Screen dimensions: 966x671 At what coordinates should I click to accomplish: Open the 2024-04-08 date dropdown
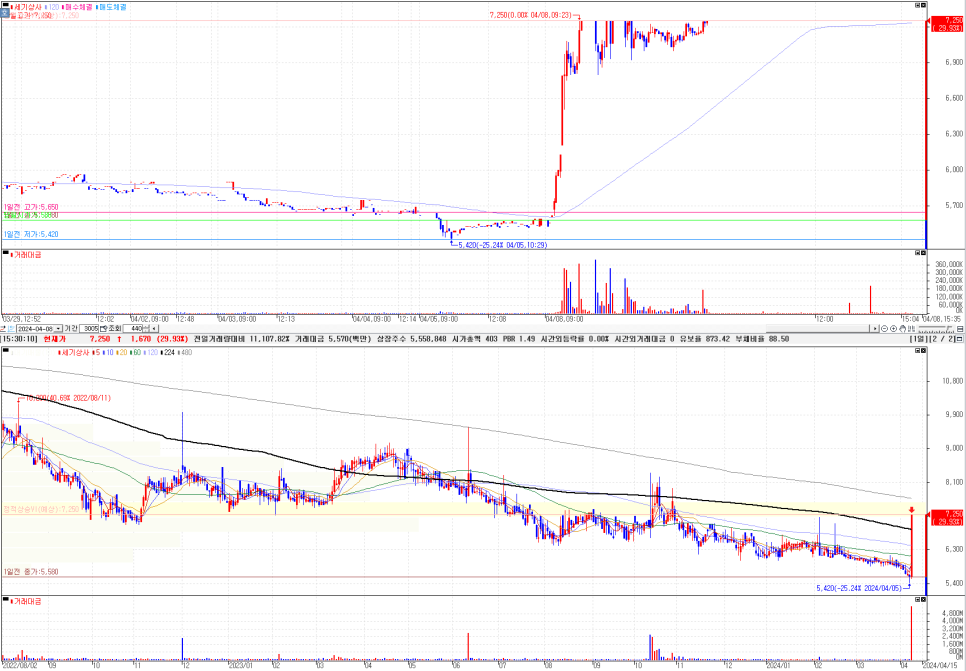click(58, 329)
